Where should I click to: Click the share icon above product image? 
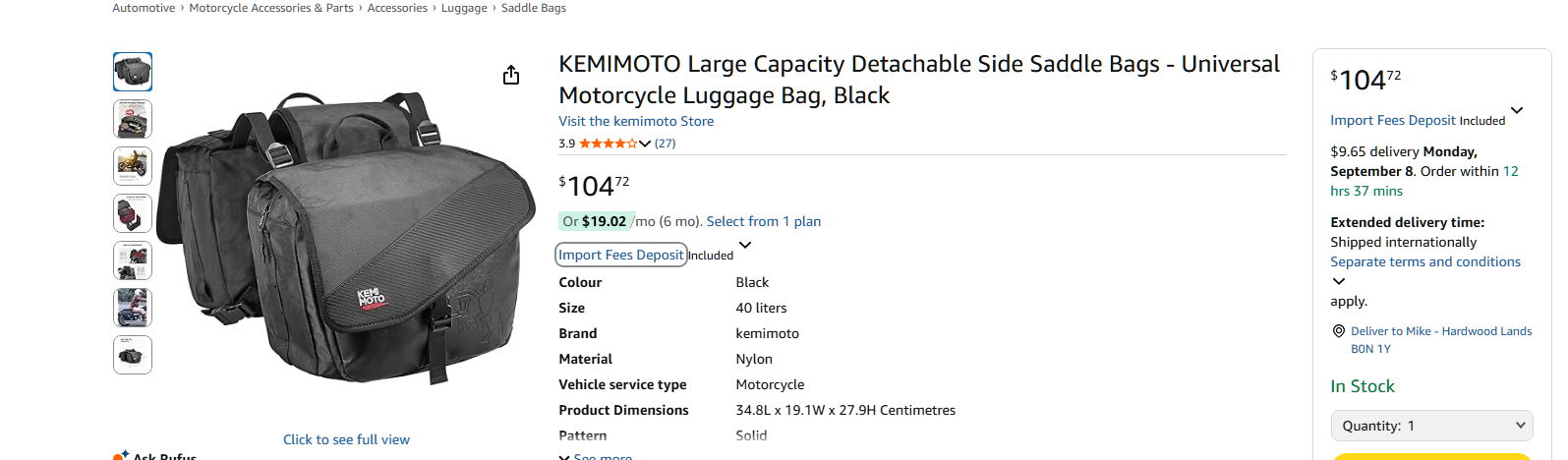[511, 76]
